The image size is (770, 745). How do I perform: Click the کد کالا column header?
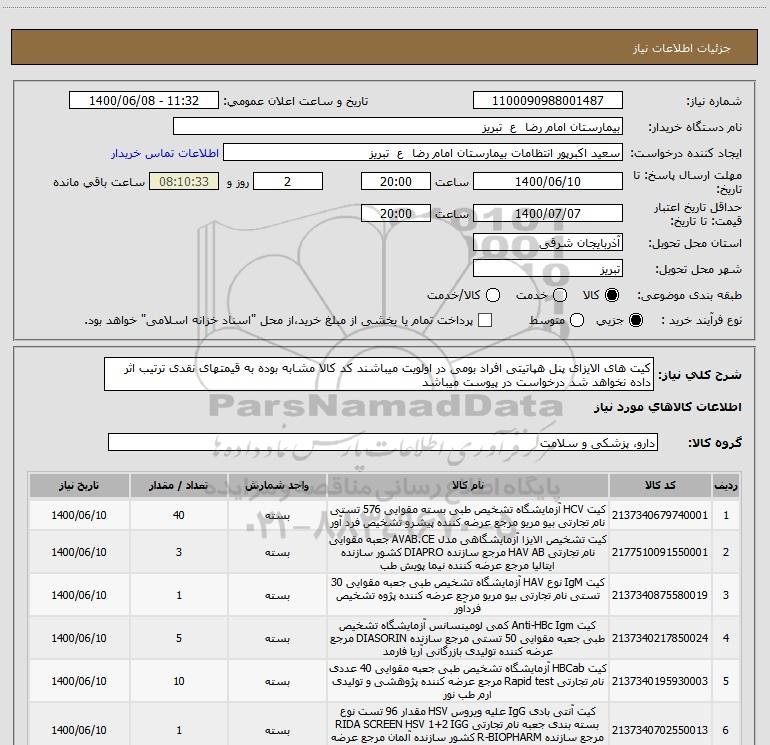coord(660,486)
